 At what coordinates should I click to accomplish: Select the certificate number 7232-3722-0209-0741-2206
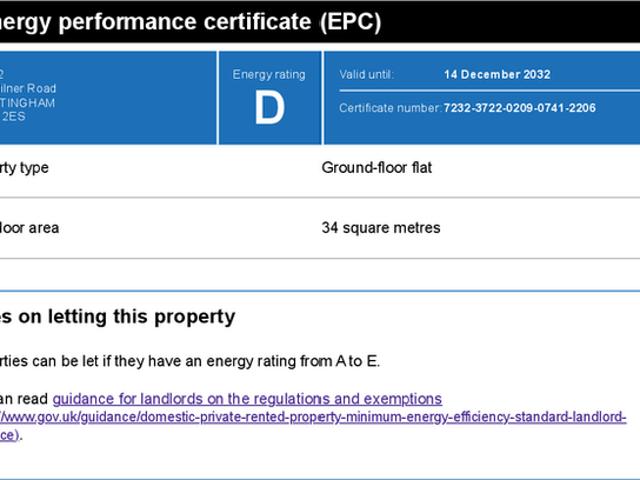519,108
